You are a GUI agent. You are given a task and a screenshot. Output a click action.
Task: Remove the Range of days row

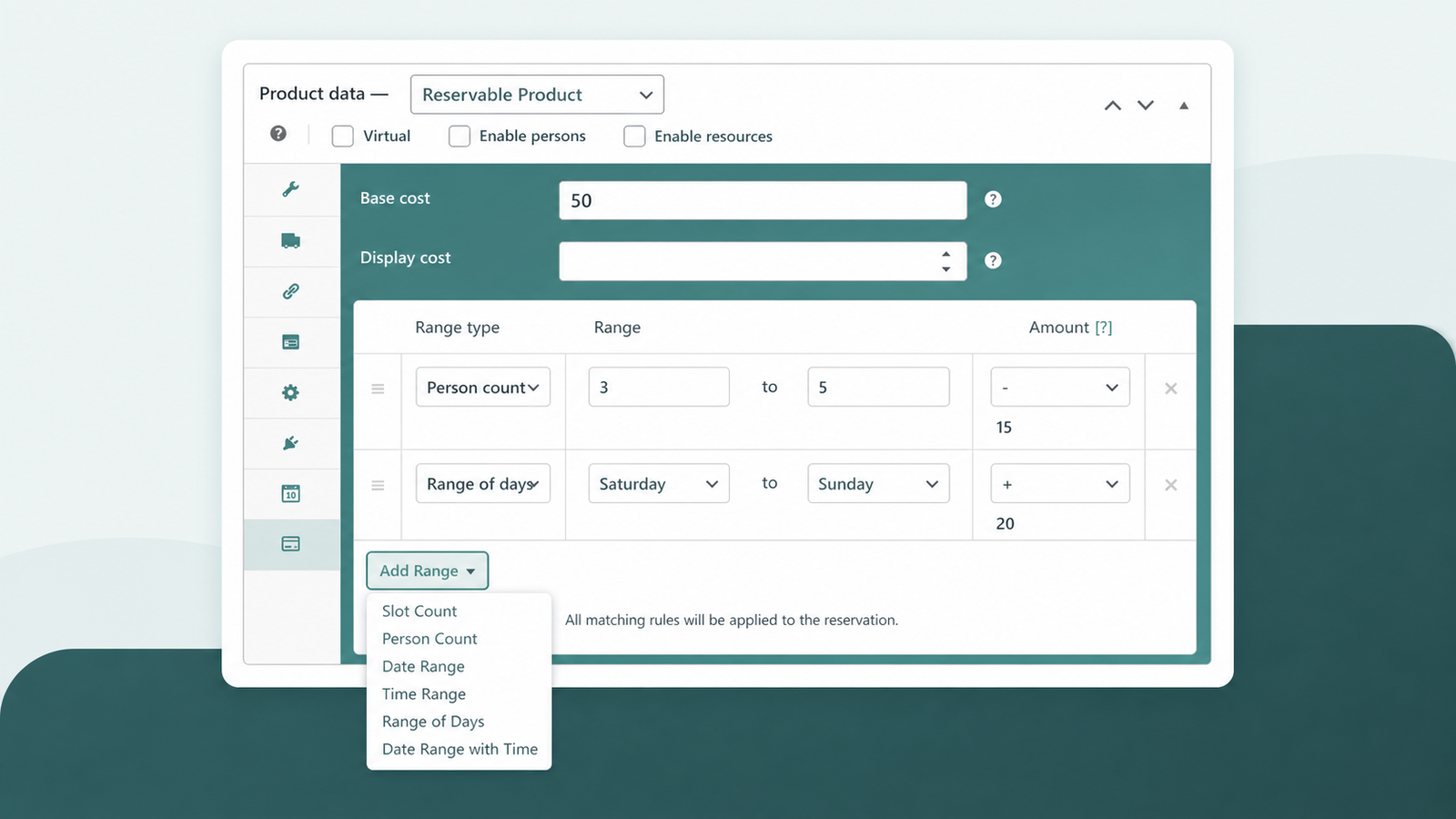(1171, 485)
